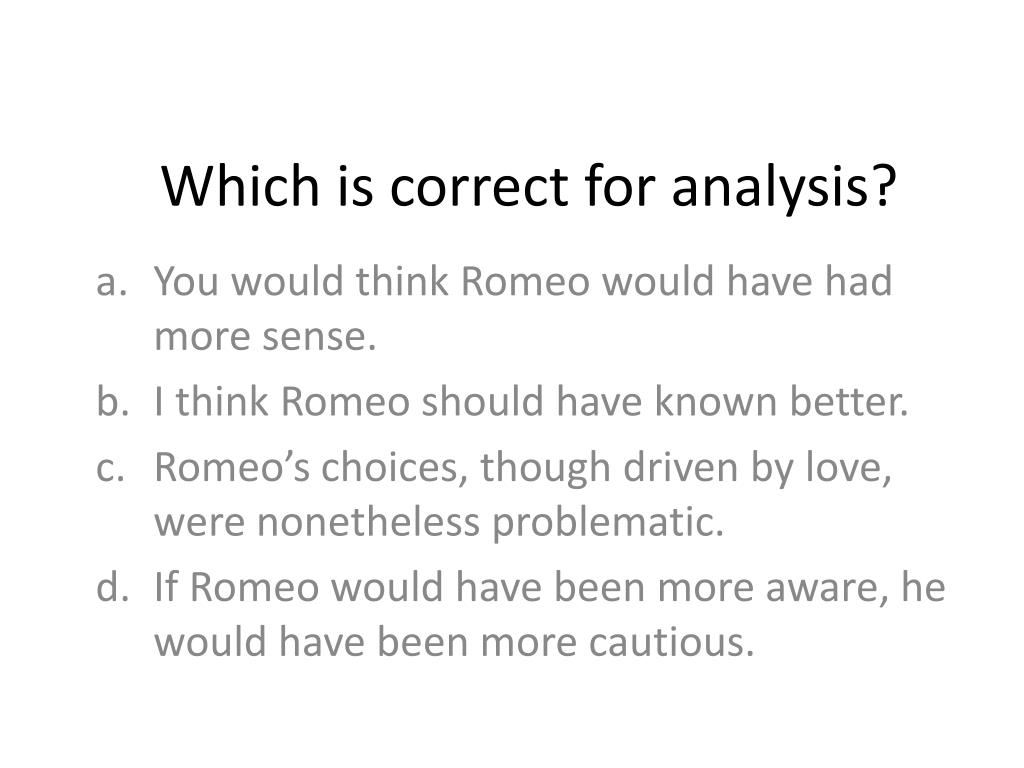Click the letter "b." list marker
The height and width of the screenshot is (768, 1024).
click(x=112, y=400)
